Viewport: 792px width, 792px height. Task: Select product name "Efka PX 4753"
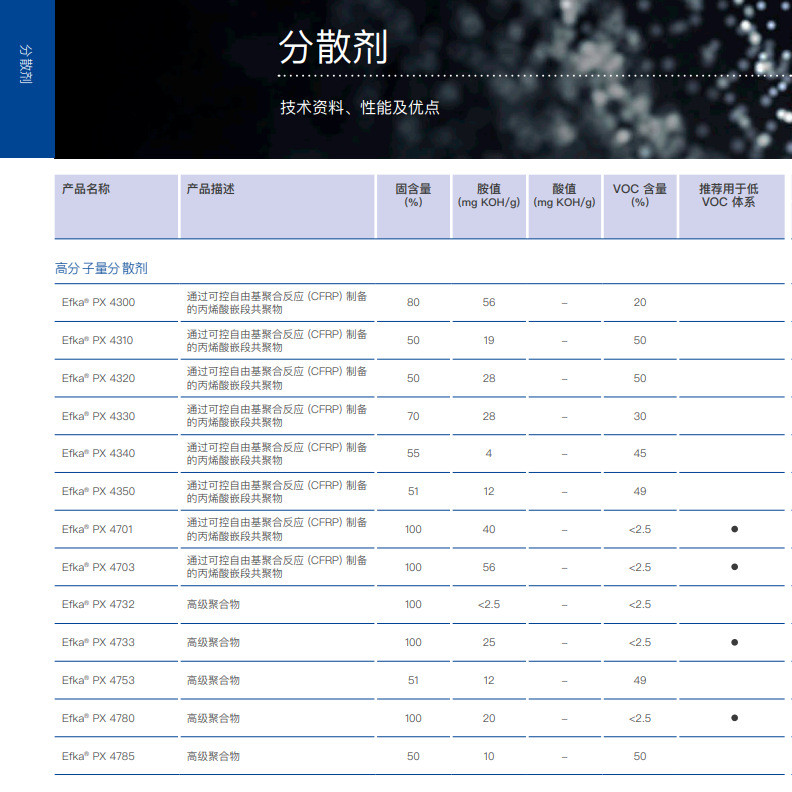(98, 680)
